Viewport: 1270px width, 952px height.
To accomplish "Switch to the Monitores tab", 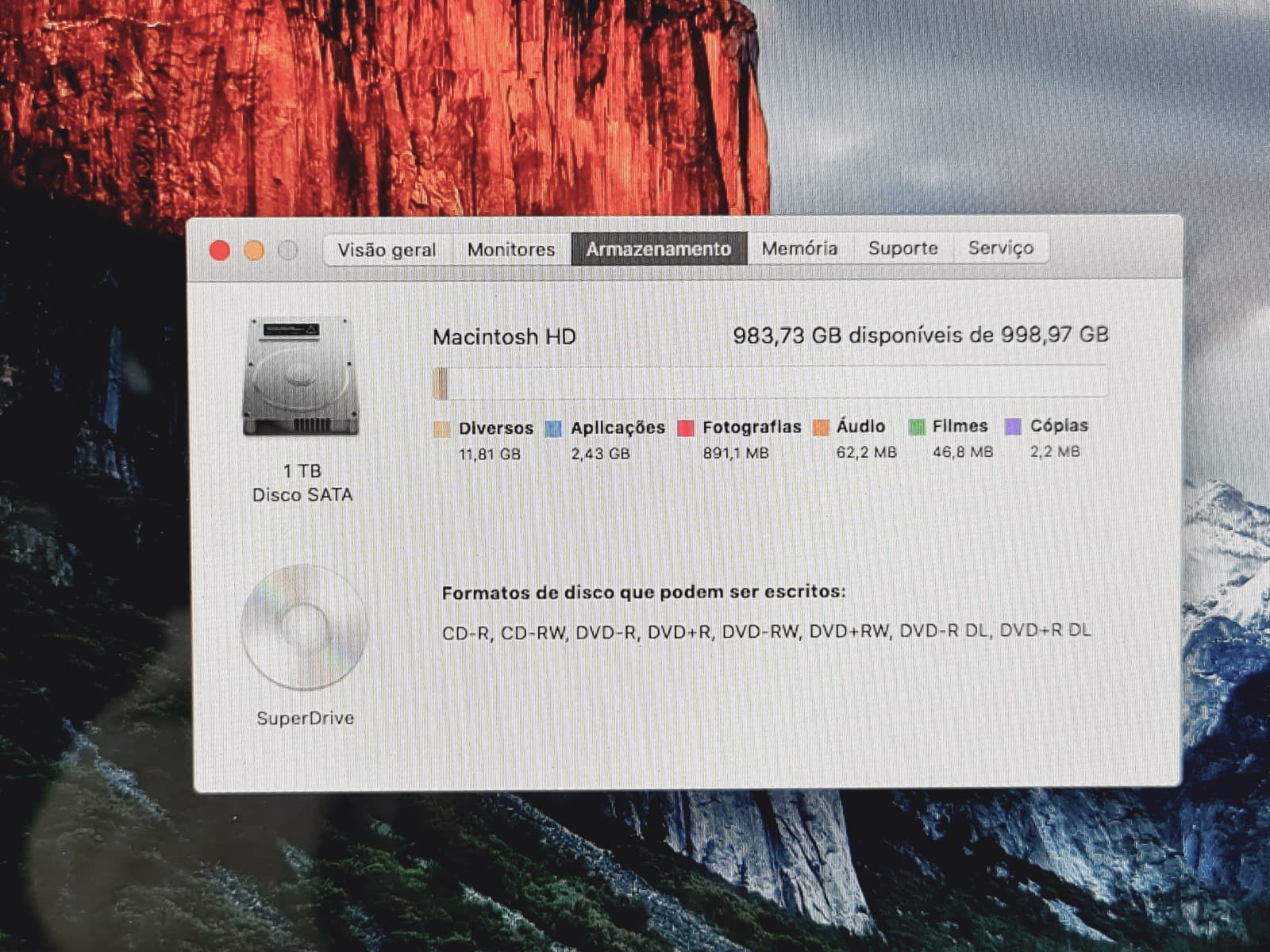I will 511,249.
